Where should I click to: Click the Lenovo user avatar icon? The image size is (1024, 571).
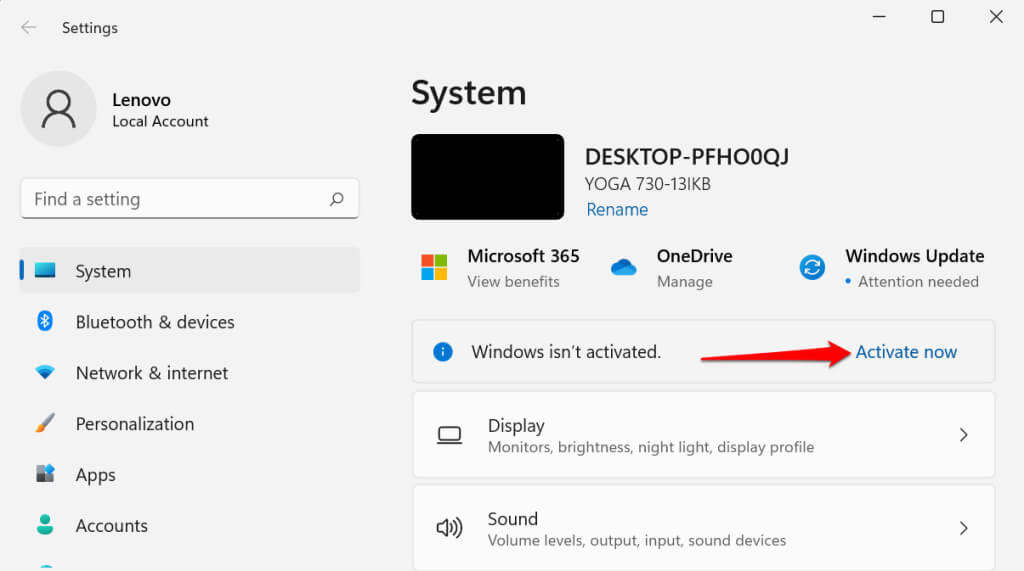[x=58, y=109]
